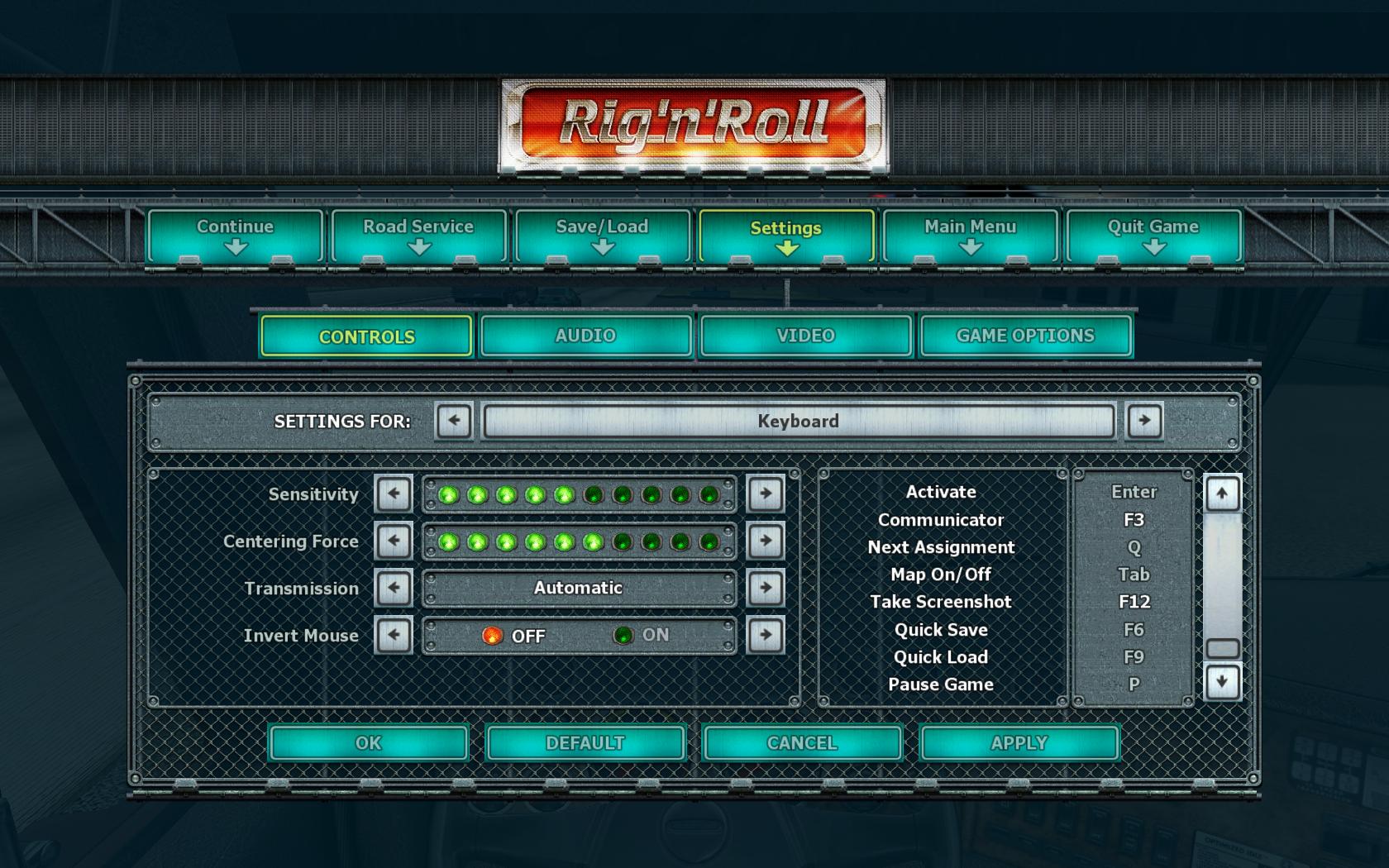Select the Quick Load action row
The height and width of the screenshot is (868, 1389).
coord(941,657)
